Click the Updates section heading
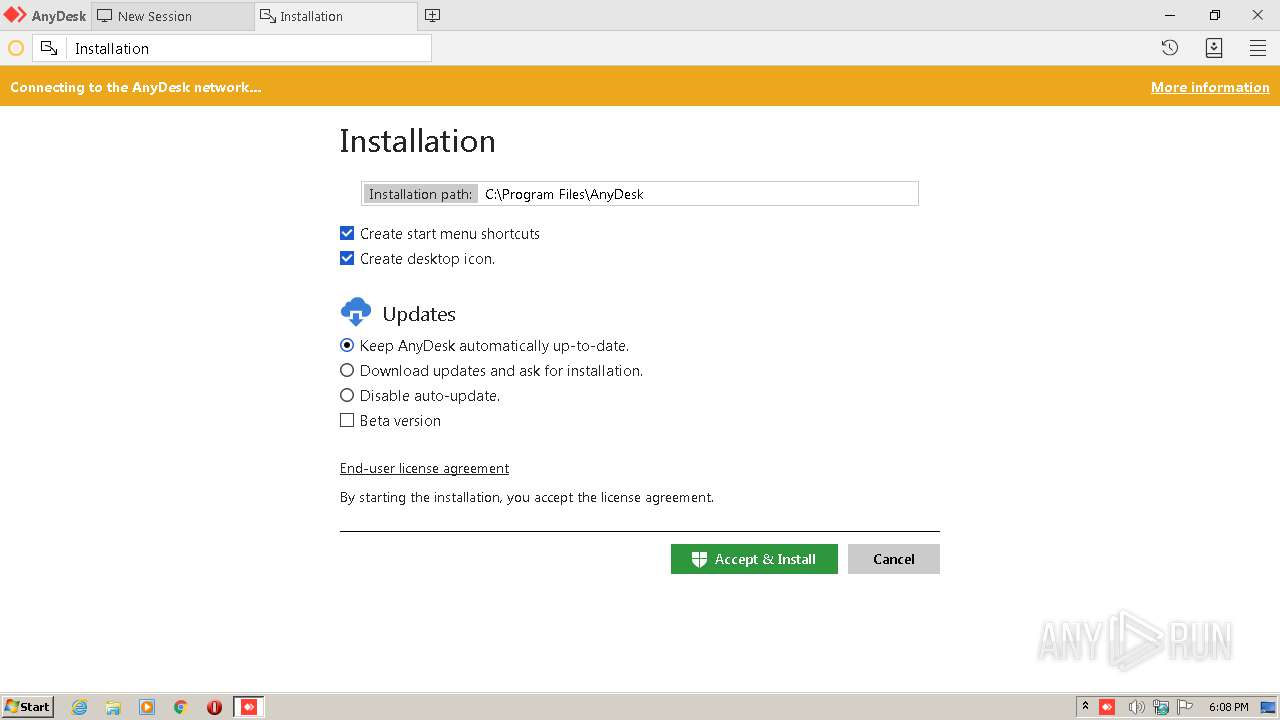 tap(419, 314)
